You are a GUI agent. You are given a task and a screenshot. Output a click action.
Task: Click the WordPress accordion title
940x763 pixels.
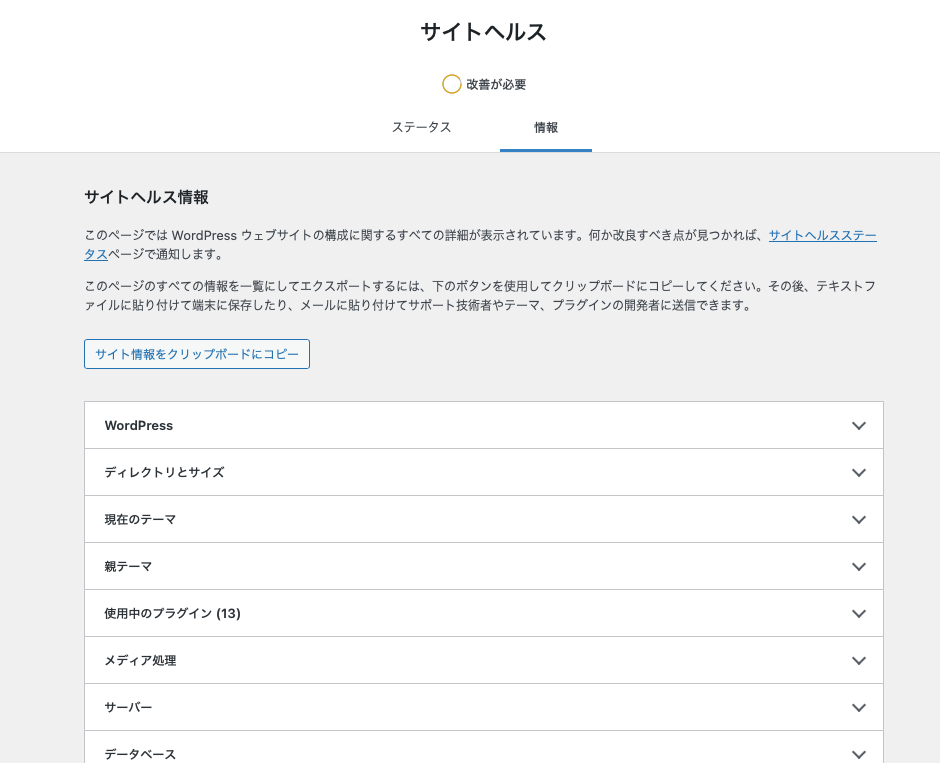[138, 426]
